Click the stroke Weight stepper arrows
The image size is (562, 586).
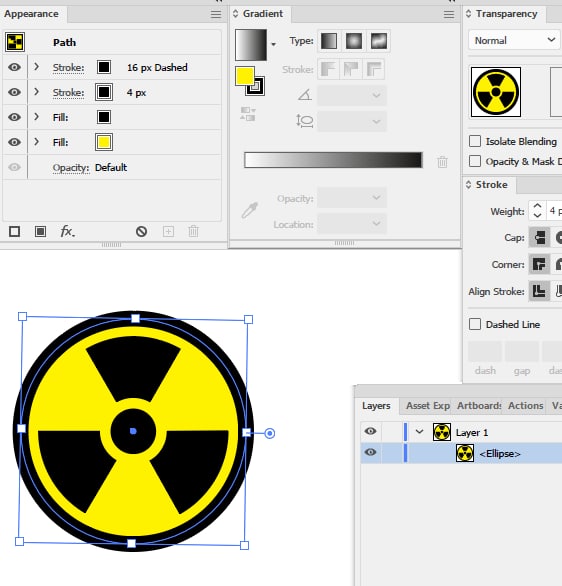tap(537, 210)
